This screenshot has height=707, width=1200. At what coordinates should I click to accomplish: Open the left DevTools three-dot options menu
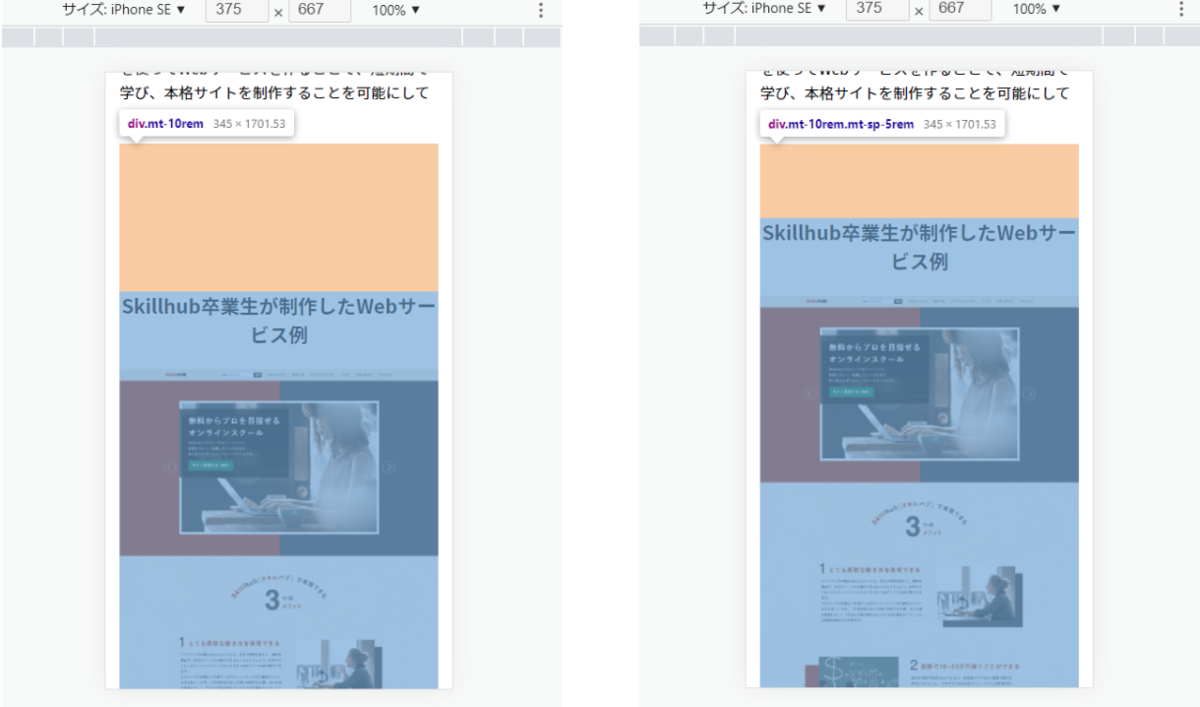tap(540, 10)
